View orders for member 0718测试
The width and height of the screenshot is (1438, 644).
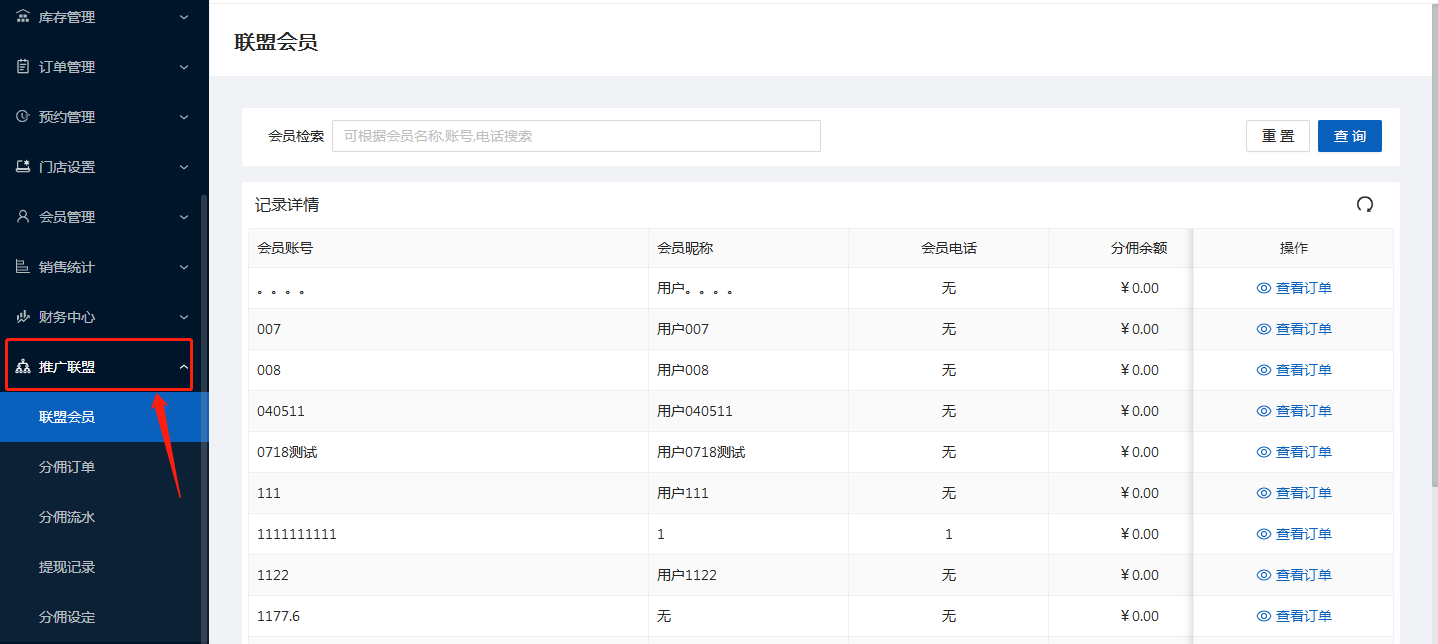tap(1294, 452)
